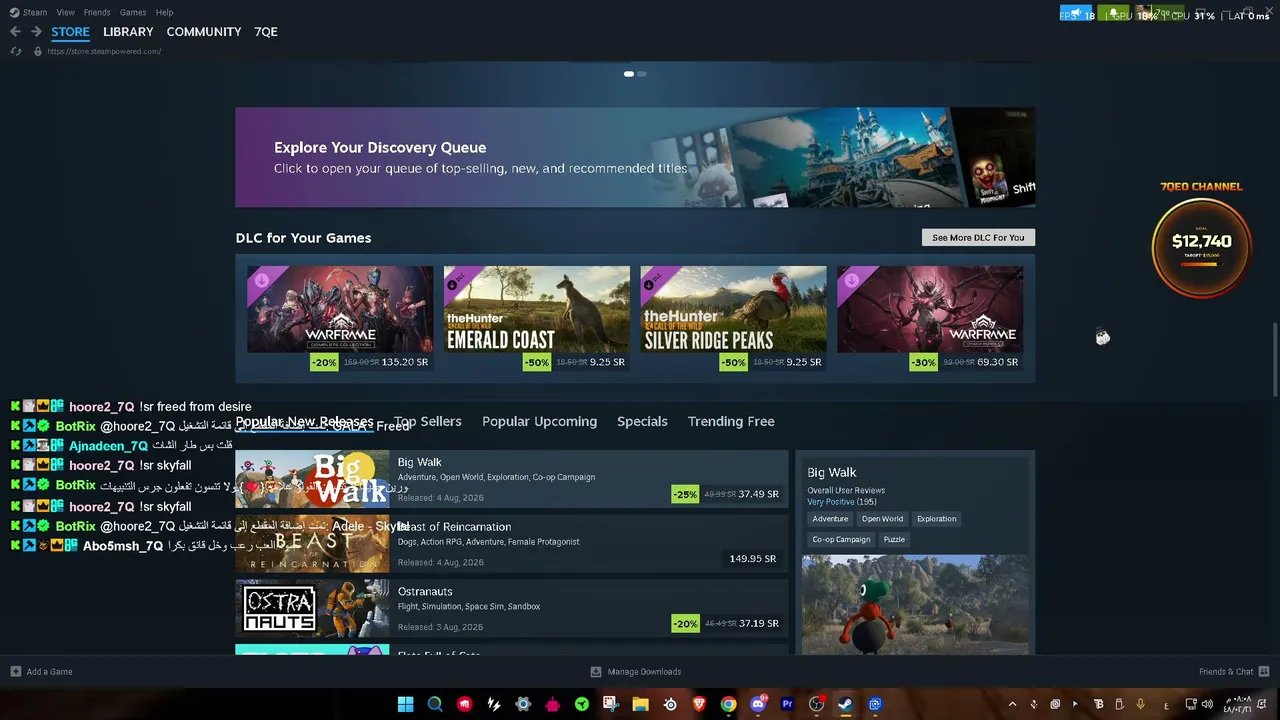The width and height of the screenshot is (1280, 720).
Task: Open the Help menu
Action: (165, 12)
